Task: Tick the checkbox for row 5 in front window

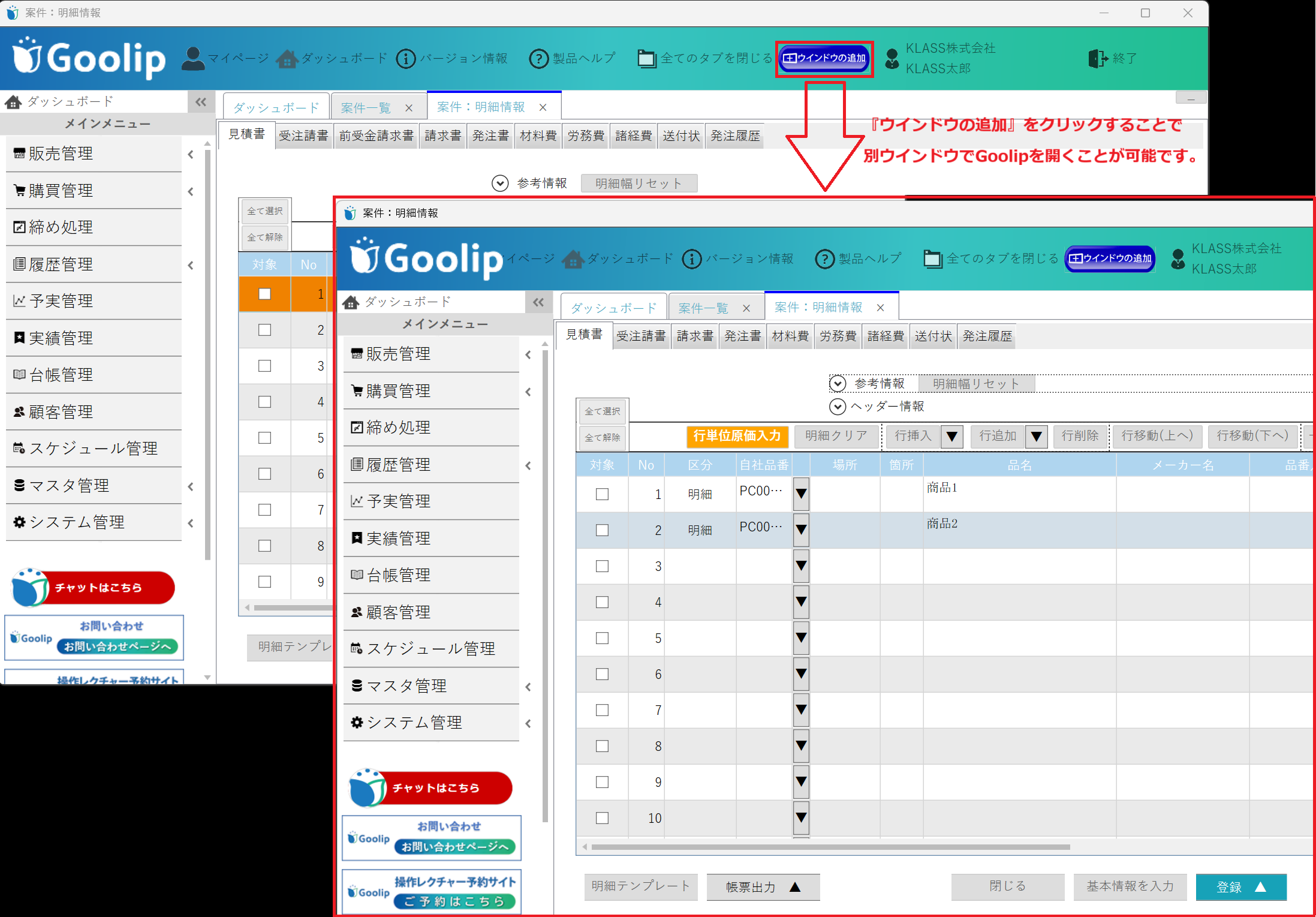Action: [602, 638]
